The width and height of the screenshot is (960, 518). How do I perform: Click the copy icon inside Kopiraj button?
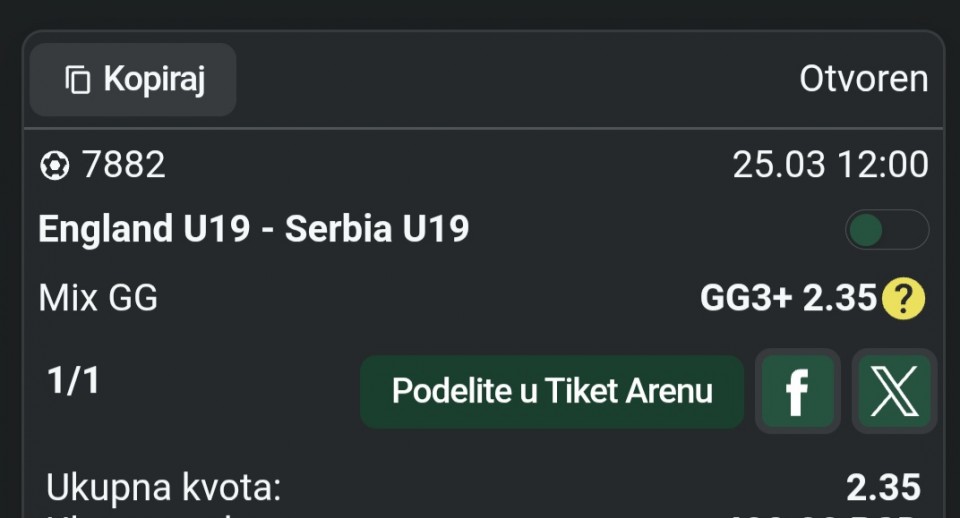pos(77,80)
